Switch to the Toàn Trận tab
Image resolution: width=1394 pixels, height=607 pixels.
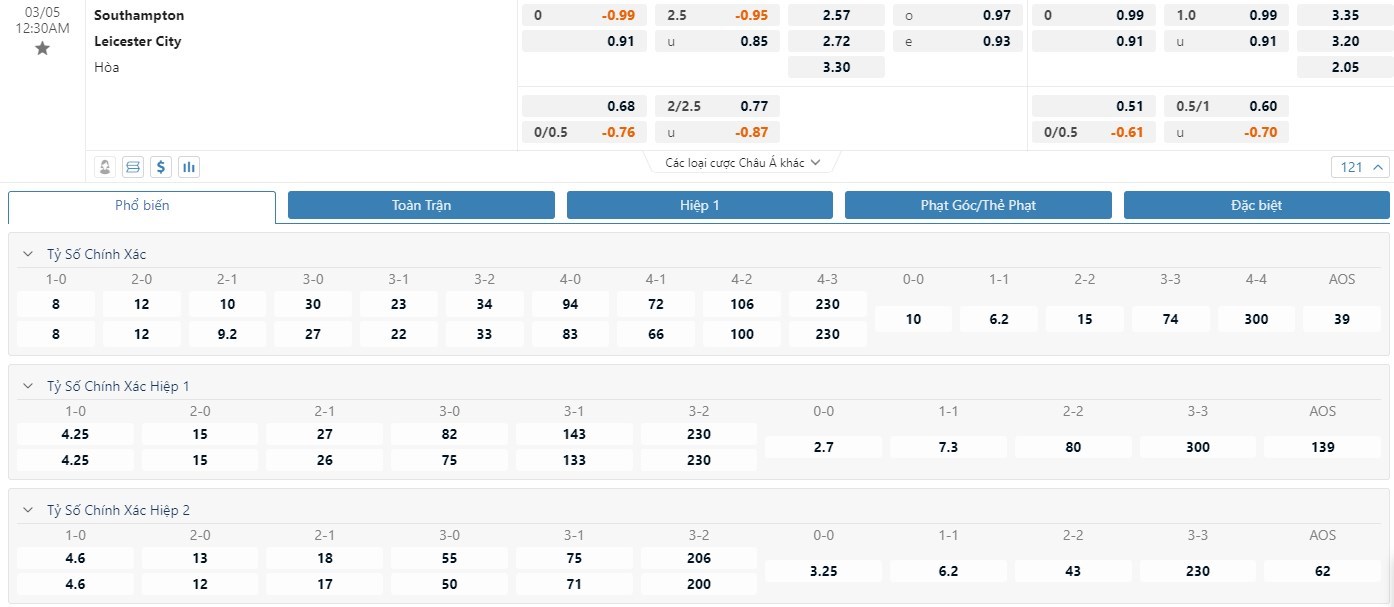[x=421, y=205]
